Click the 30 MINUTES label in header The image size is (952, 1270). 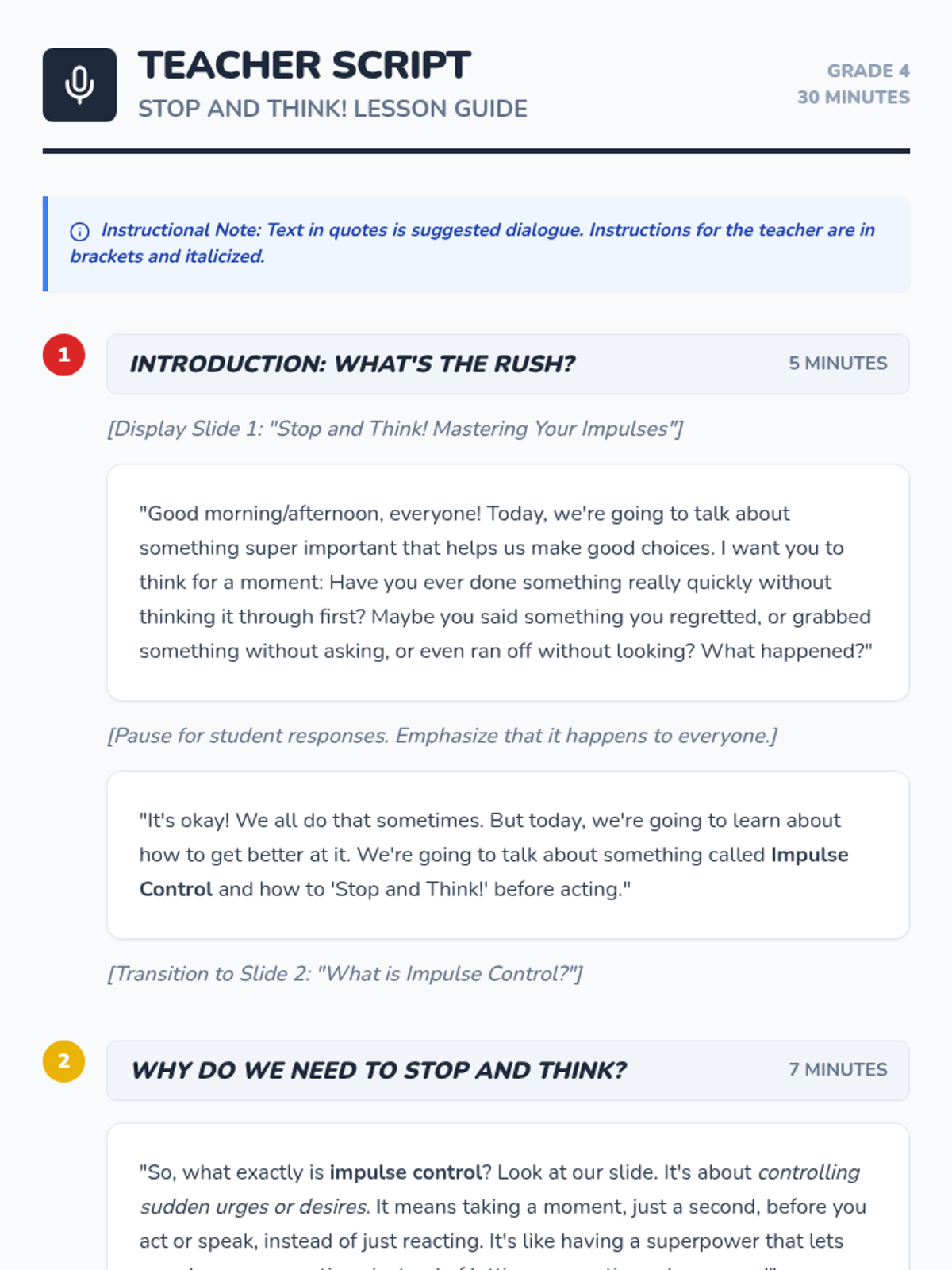854,97
